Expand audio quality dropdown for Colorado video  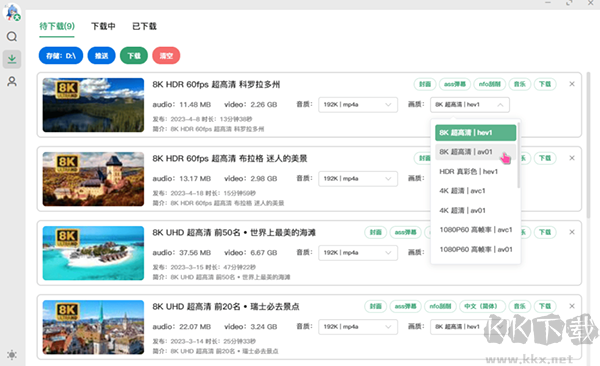click(358, 105)
